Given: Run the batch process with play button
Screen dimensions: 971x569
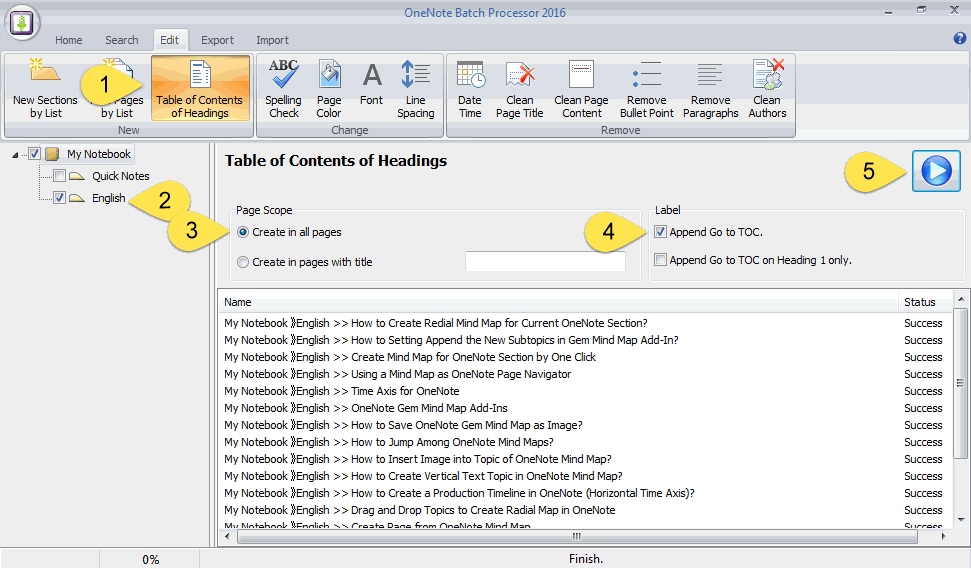Looking at the screenshot, I should pos(936,171).
